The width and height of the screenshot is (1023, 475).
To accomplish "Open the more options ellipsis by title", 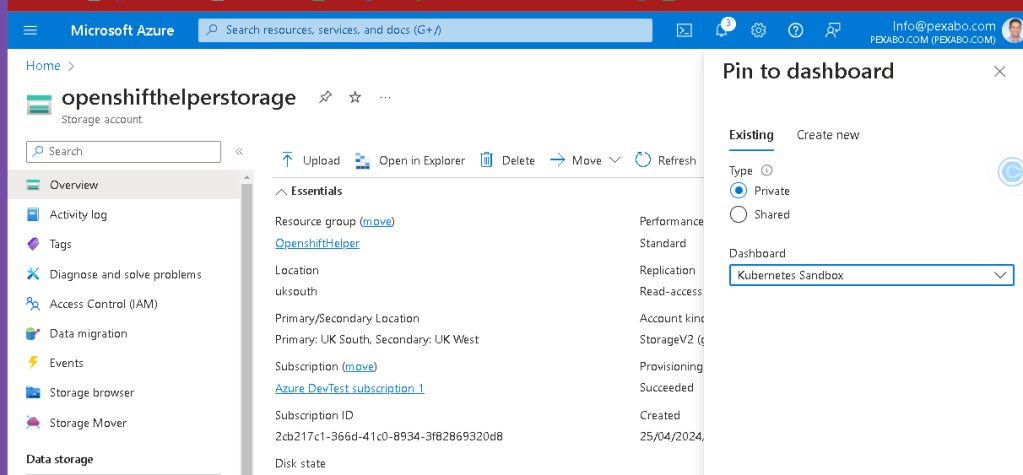I will pos(385,98).
